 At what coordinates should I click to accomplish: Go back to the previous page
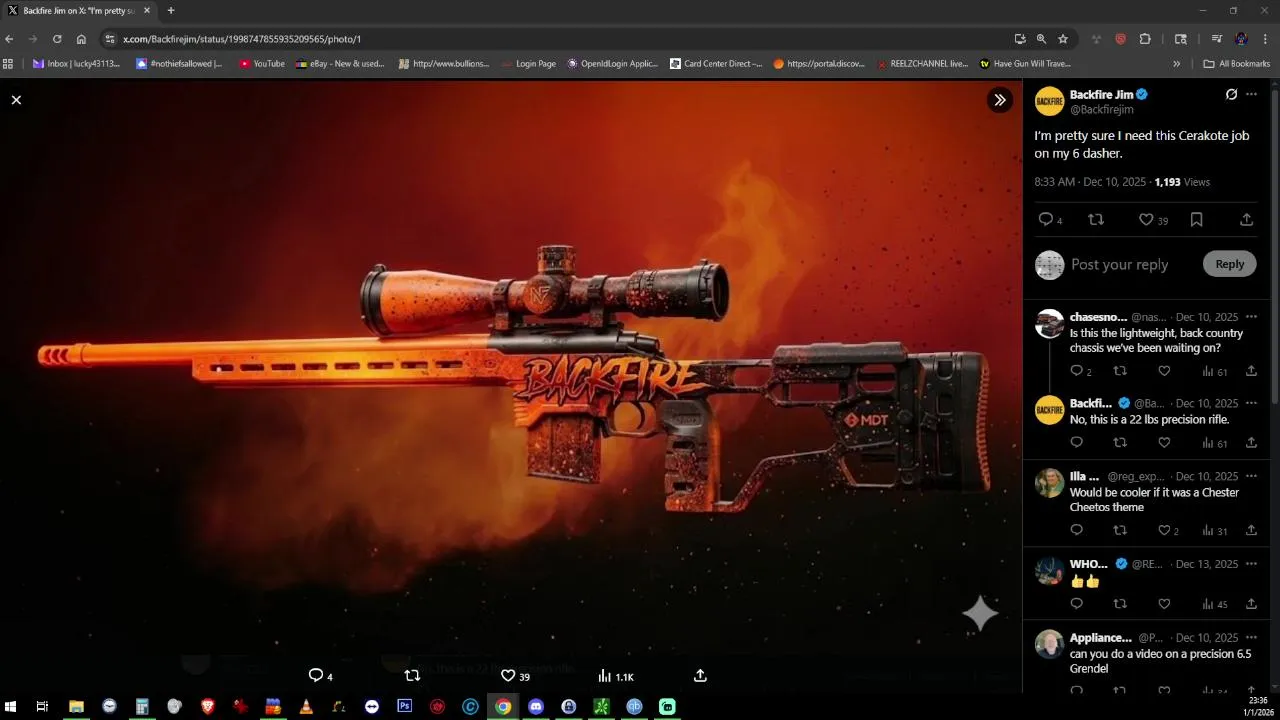(9, 39)
